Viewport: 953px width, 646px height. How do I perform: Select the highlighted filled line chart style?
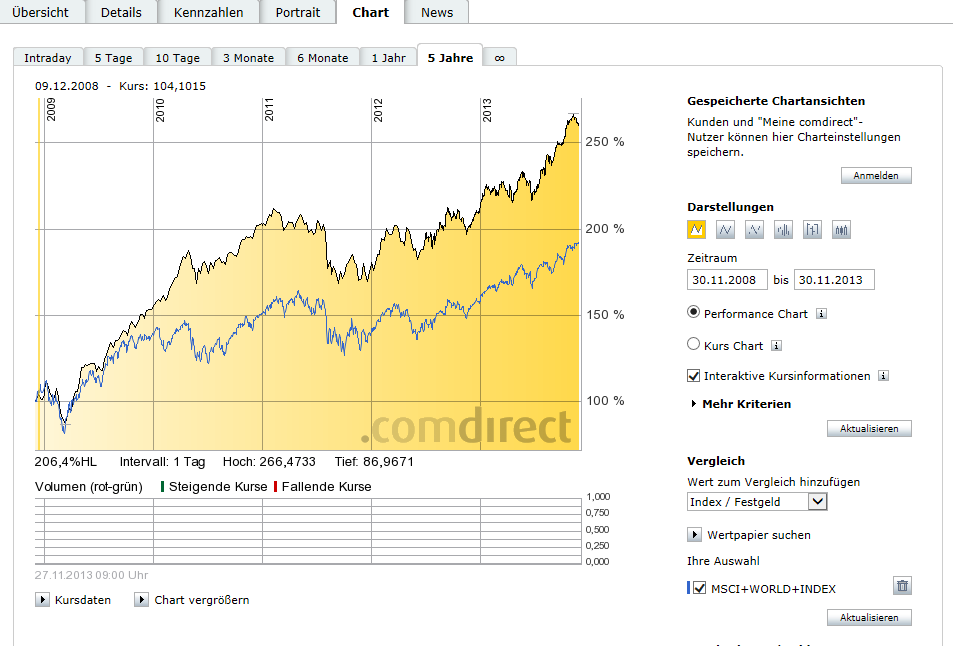[x=697, y=230]
